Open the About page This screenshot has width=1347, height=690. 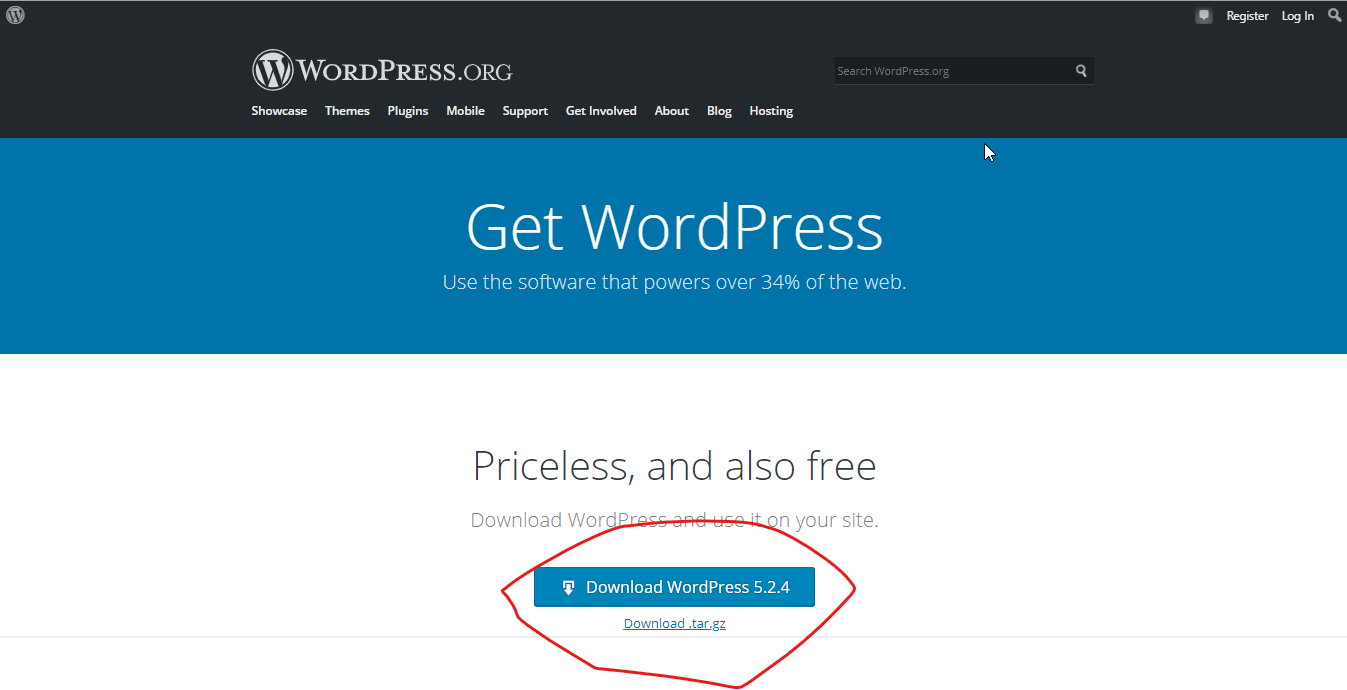point(671,111)
